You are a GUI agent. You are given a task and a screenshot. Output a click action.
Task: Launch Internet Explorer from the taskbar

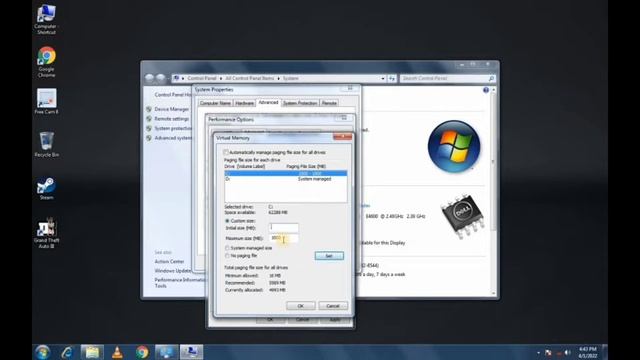[x=67, y=352]
